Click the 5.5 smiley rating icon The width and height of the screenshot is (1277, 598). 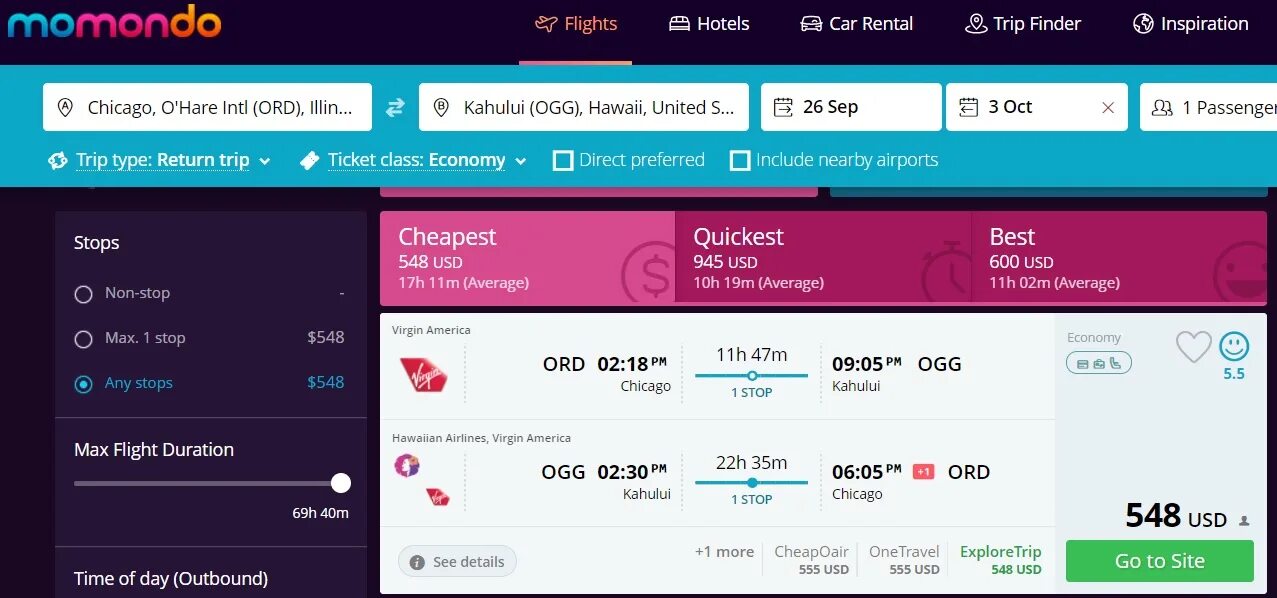pyautogui.click(x=1234, y=347)
